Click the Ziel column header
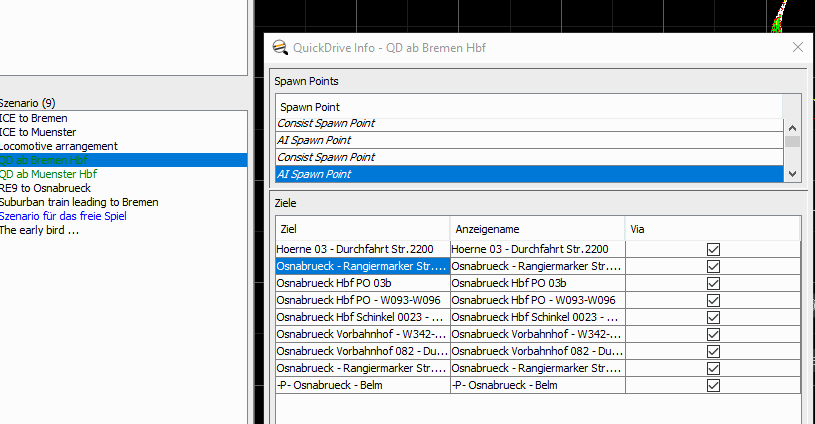 coord(362,228)
